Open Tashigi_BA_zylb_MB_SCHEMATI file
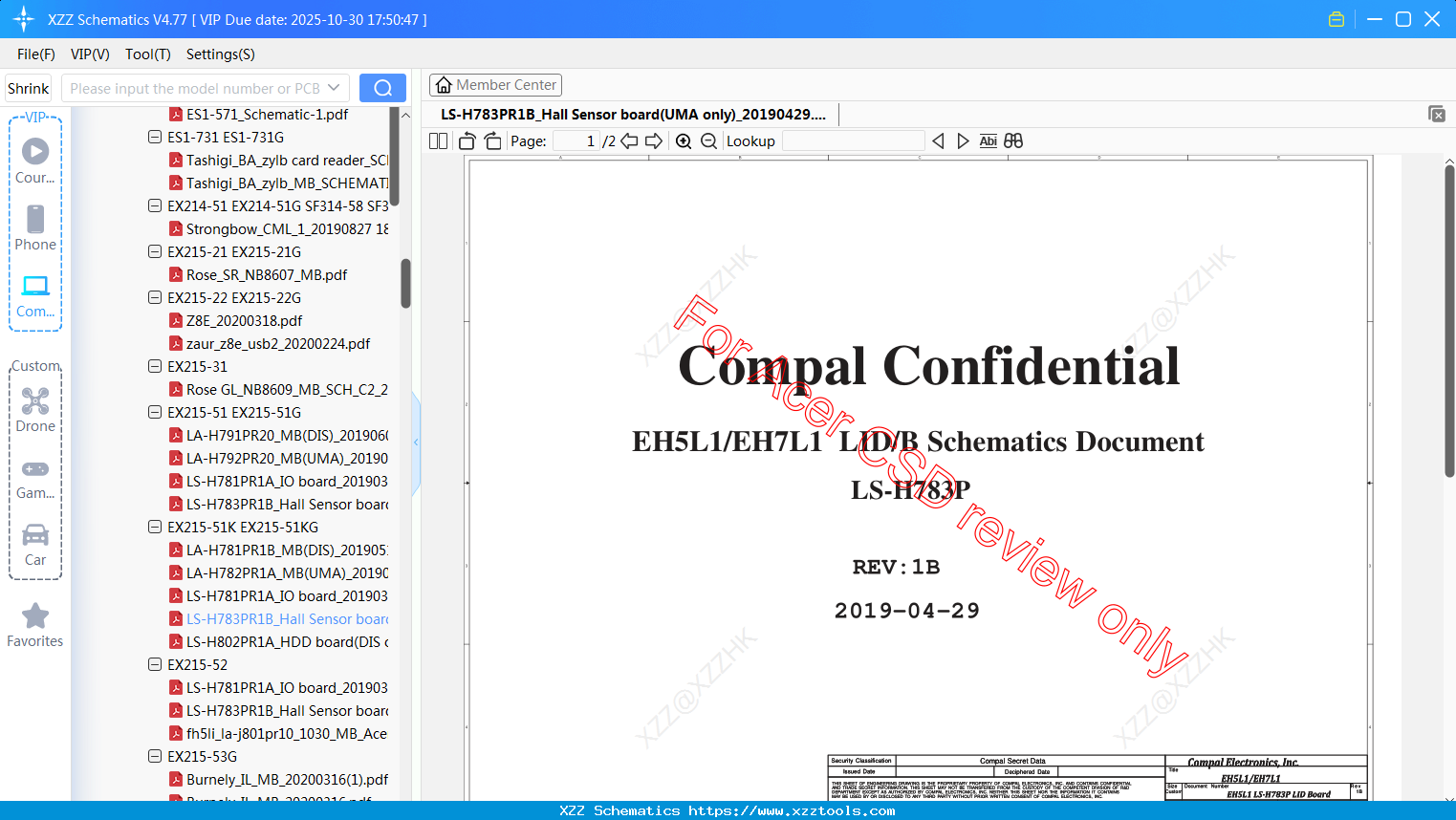This screenshot has height=820, width=1456. point(279,183)
